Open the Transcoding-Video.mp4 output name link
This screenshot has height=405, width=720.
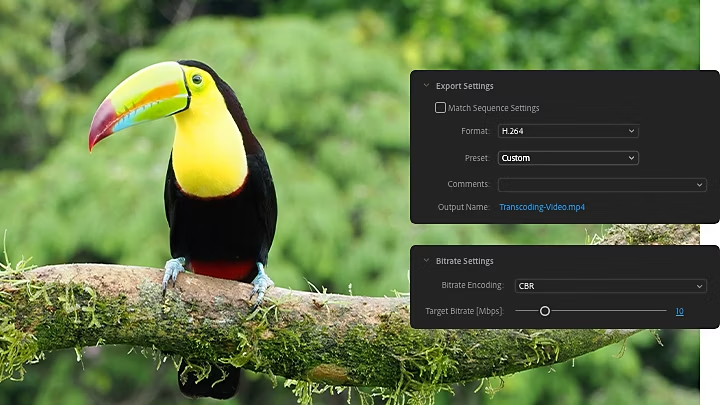coord(542,207)
